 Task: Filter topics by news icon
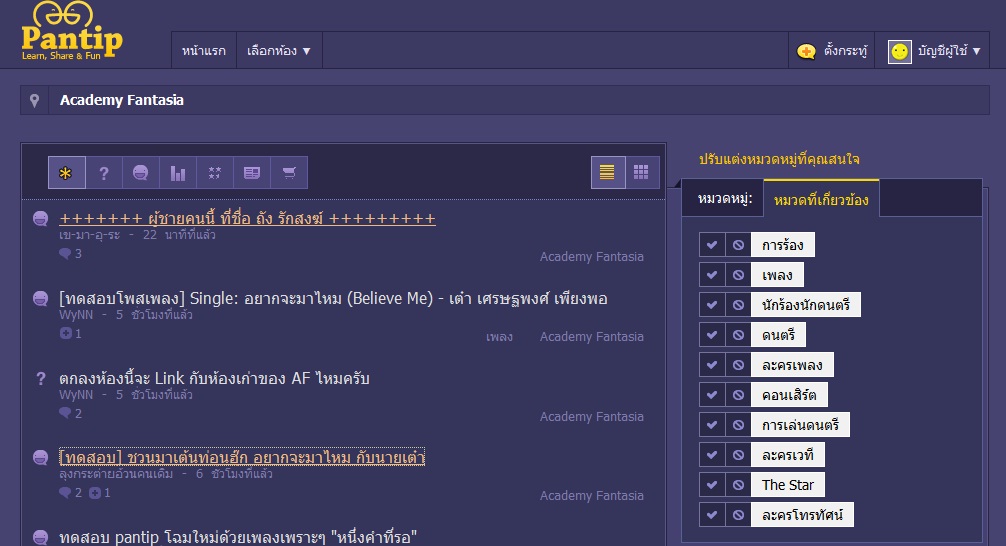(252, 173)
